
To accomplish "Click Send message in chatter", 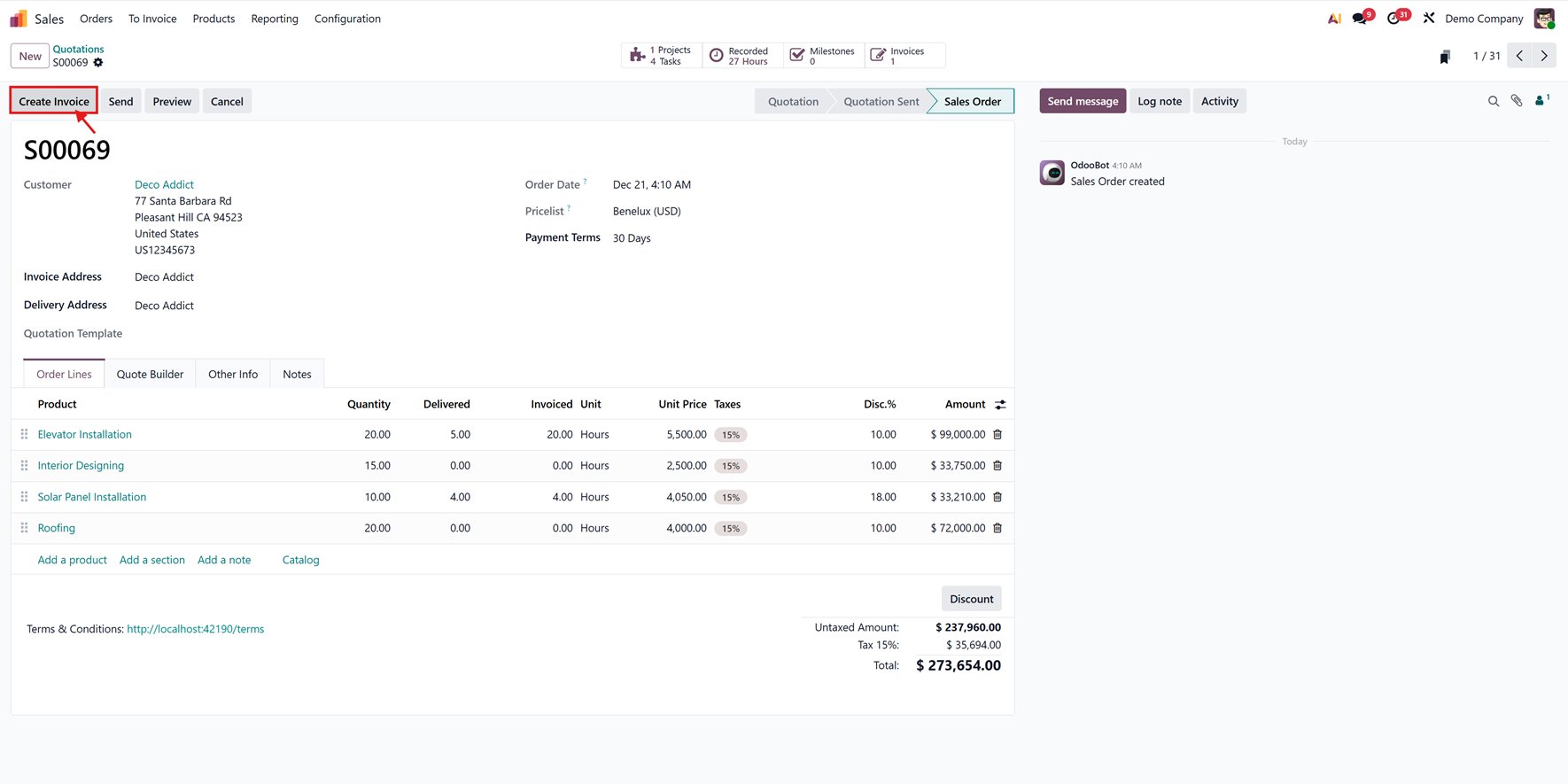I will click(1083, 101).
